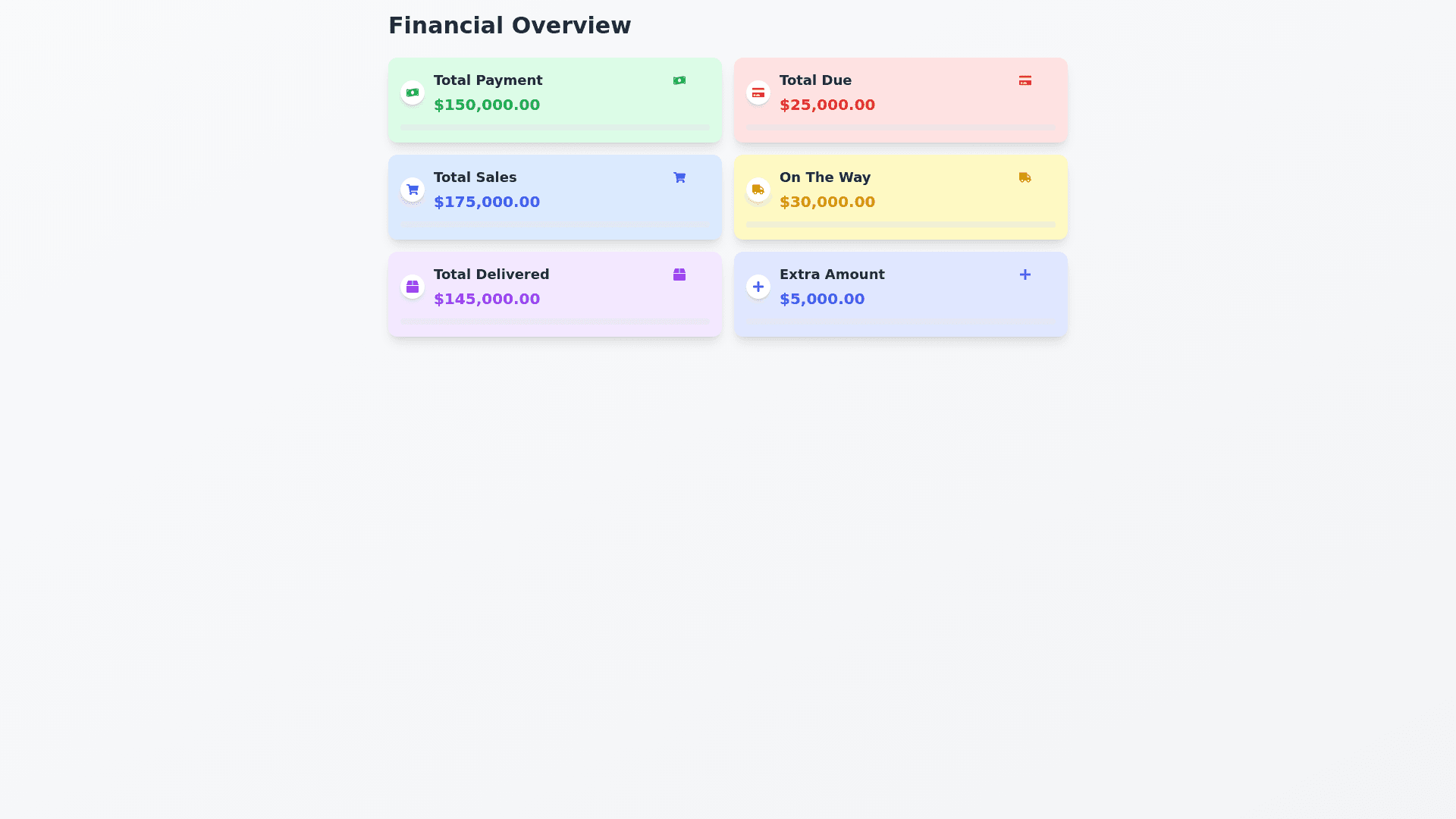The width and height of the screenshot is (1456, 819).
Task: Click the white circled cash icon on Total Payment
Action: tap(413, 93)
